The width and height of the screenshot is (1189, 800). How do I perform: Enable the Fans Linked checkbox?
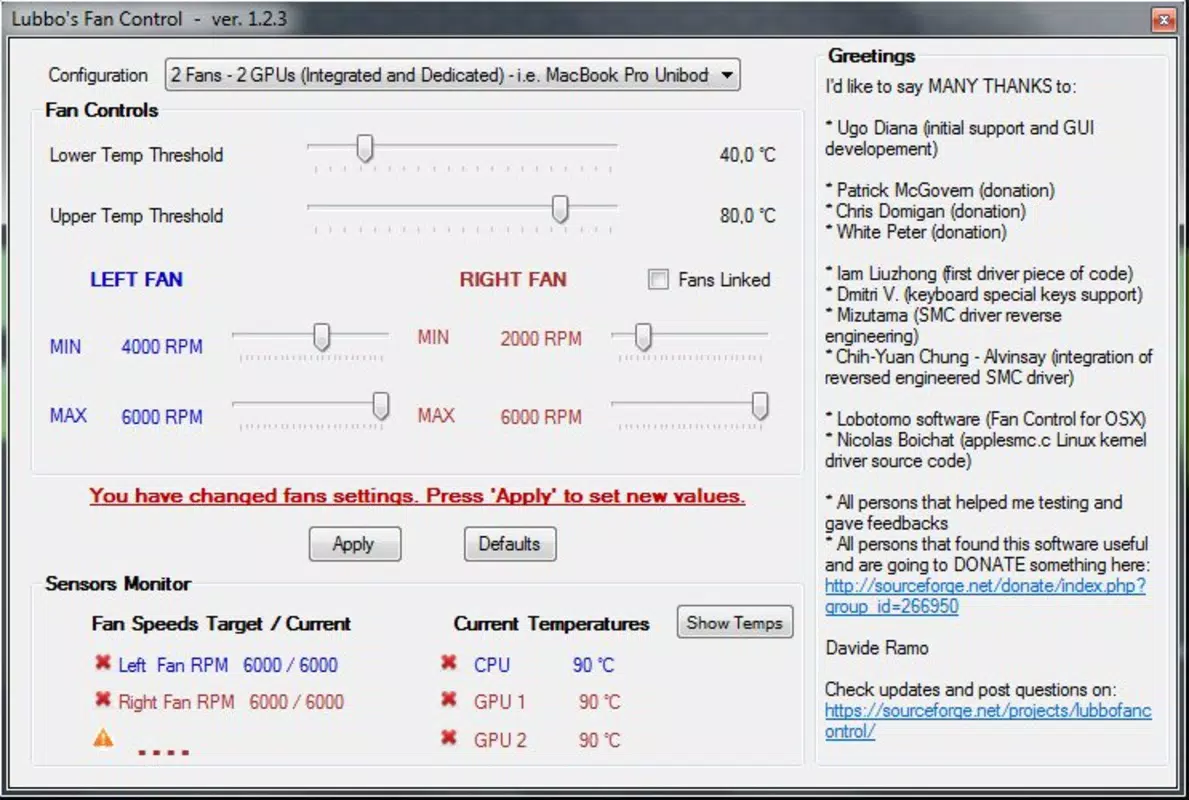[658, 279]
